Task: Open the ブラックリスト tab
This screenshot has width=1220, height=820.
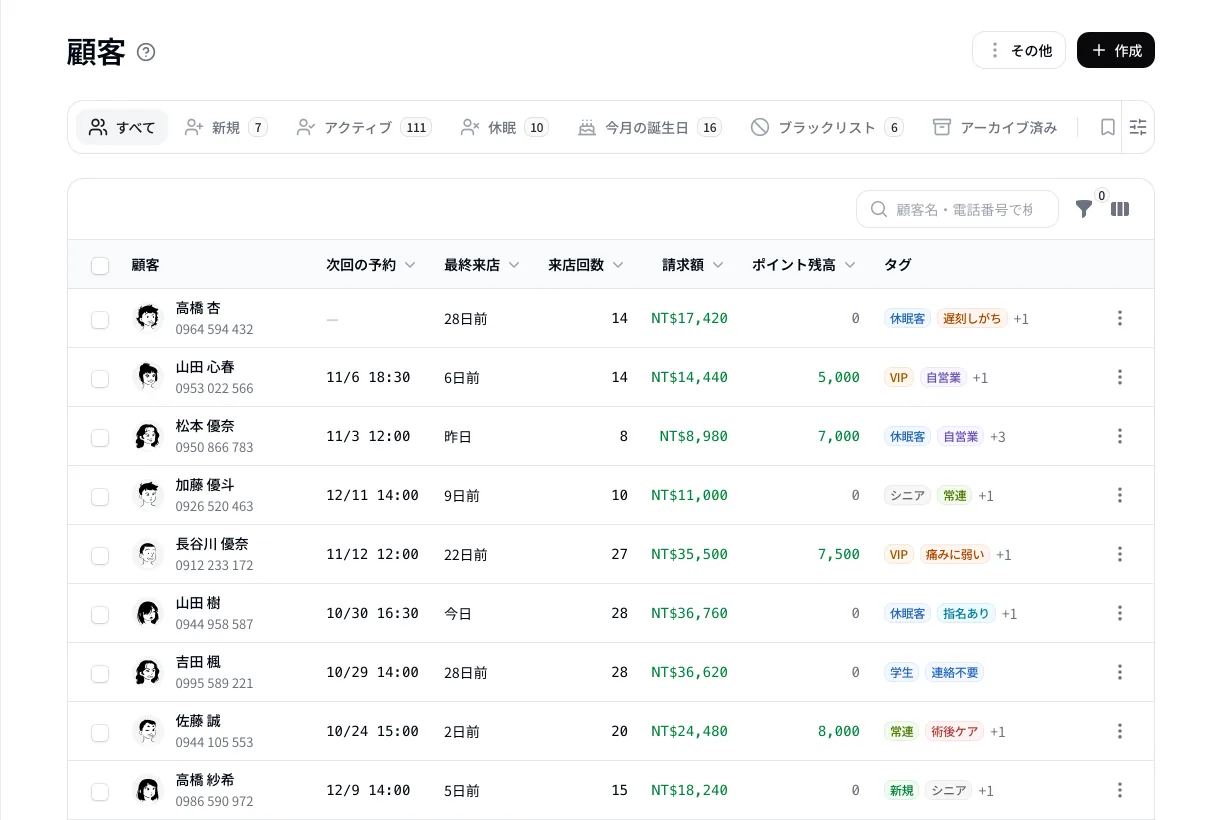Action: 827,127
